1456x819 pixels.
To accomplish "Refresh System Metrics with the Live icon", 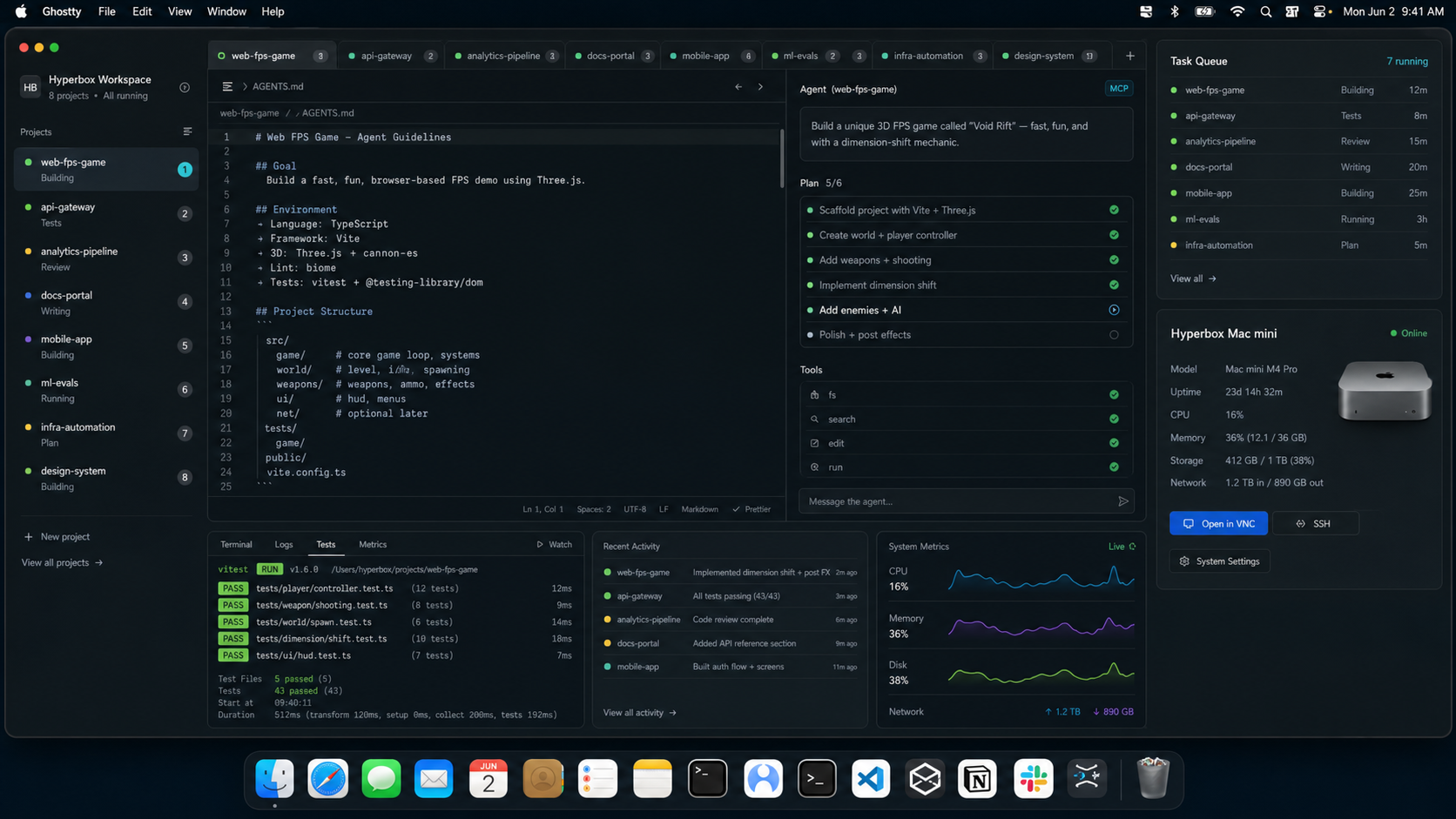I will point(1132,547).
